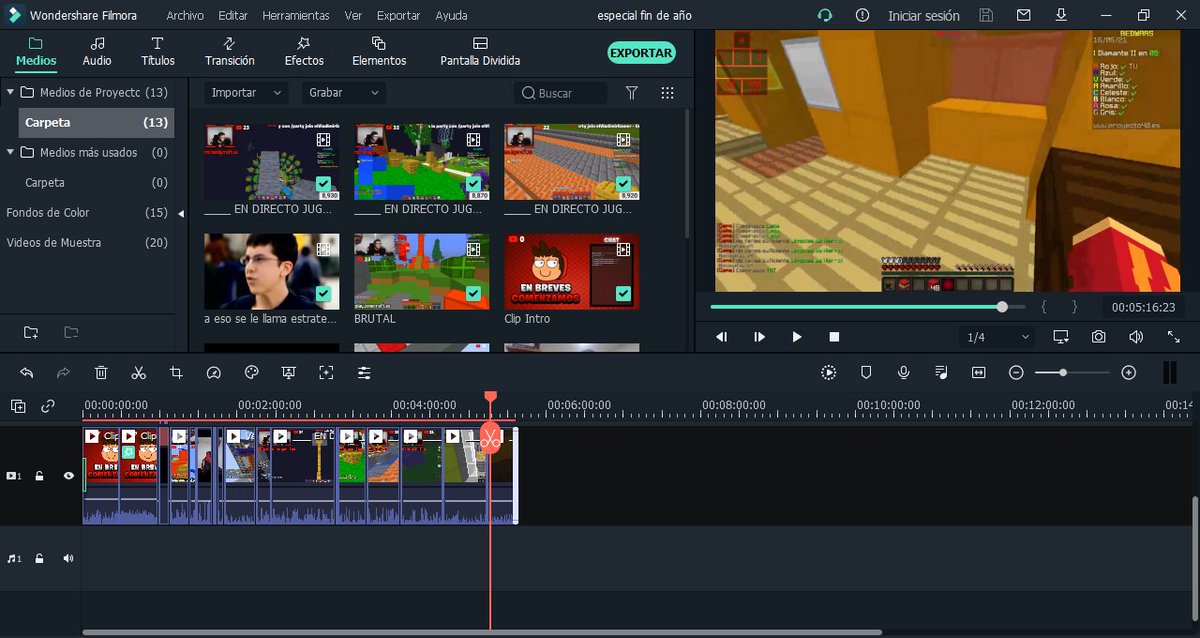This screenshot has height=638, width=1200.
Task: Play the preview video
Action: tap(796, 337)
